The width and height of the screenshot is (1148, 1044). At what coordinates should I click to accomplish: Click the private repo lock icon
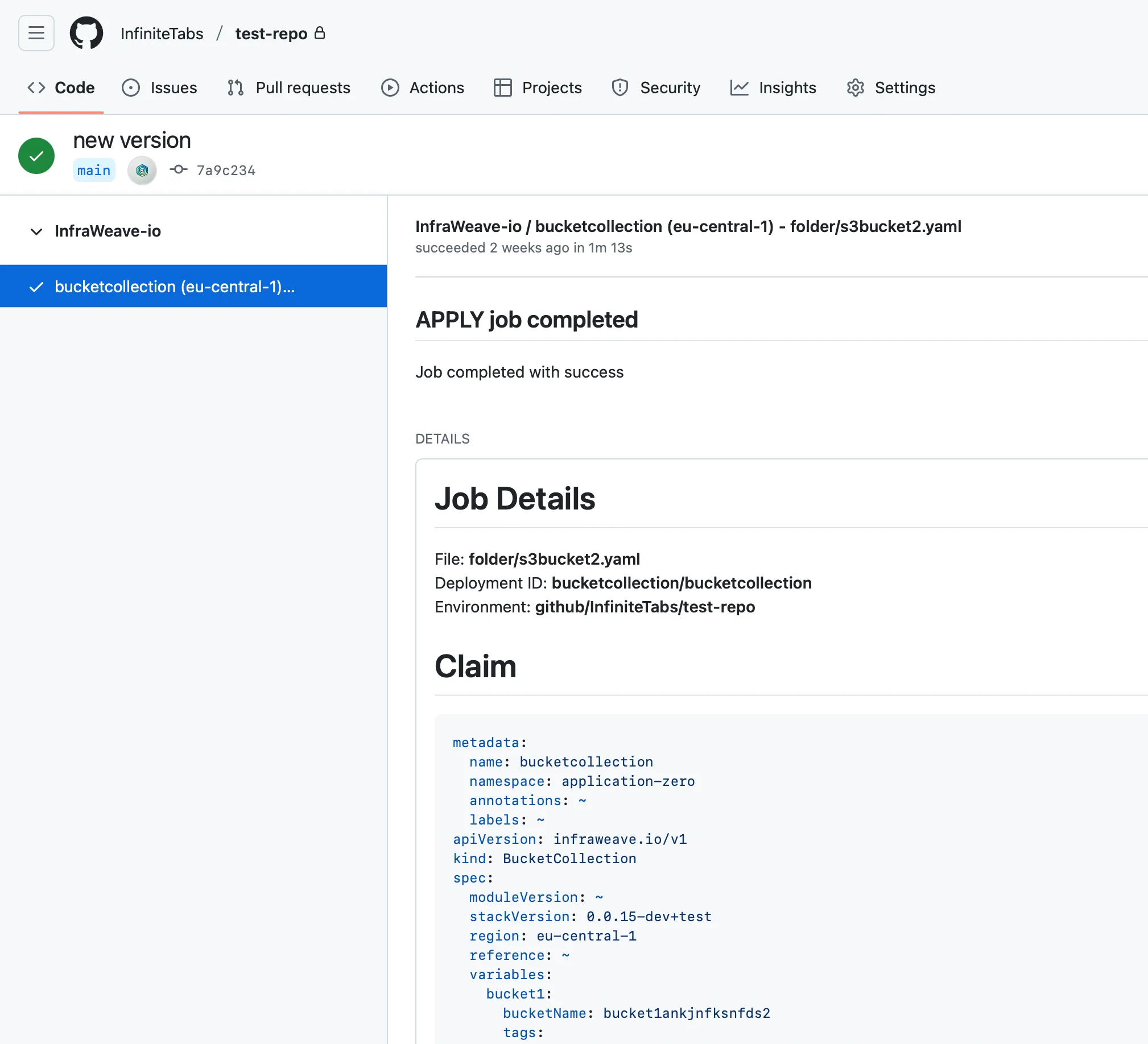pos(320,33)
